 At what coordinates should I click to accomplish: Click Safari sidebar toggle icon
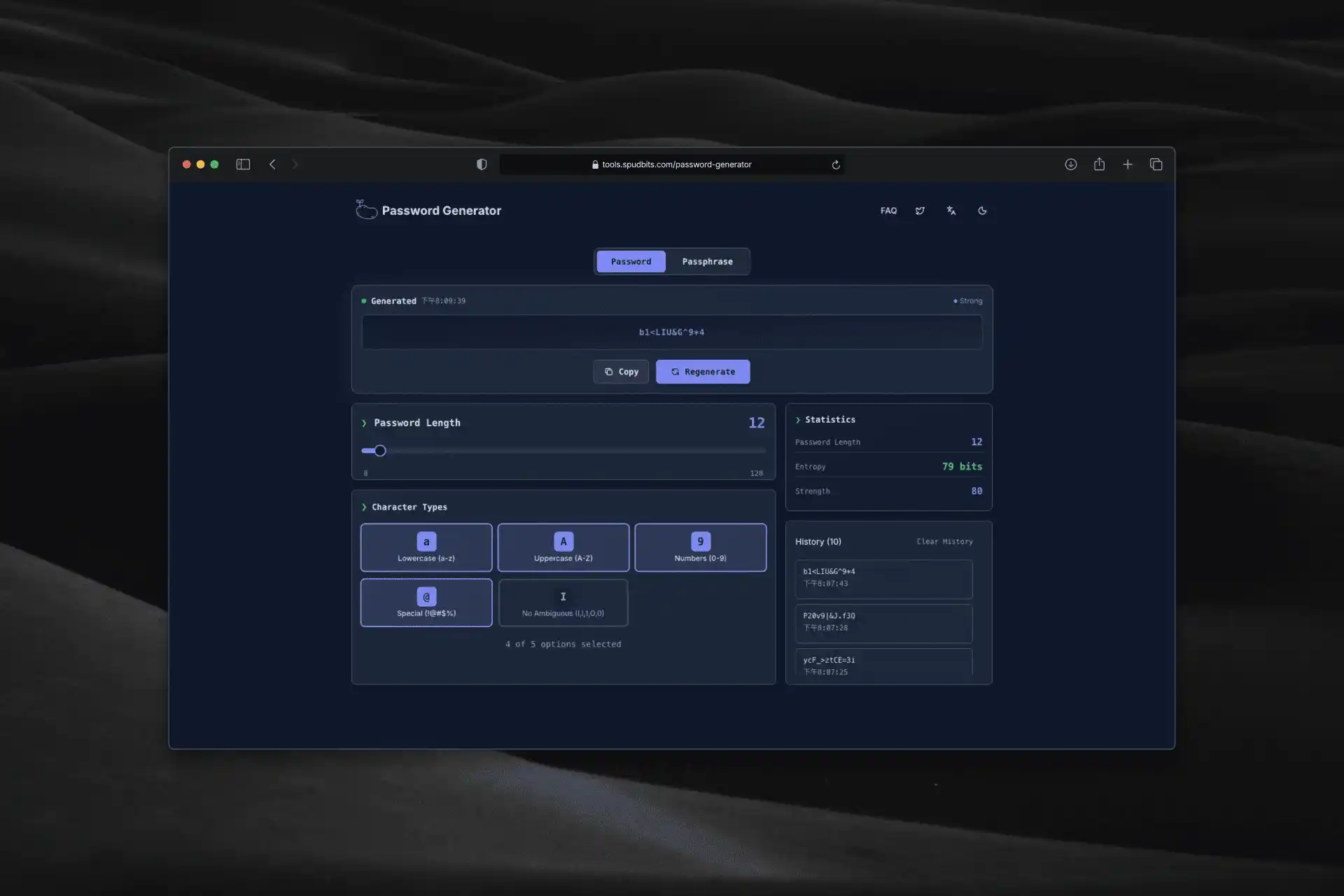coord(243,164)
